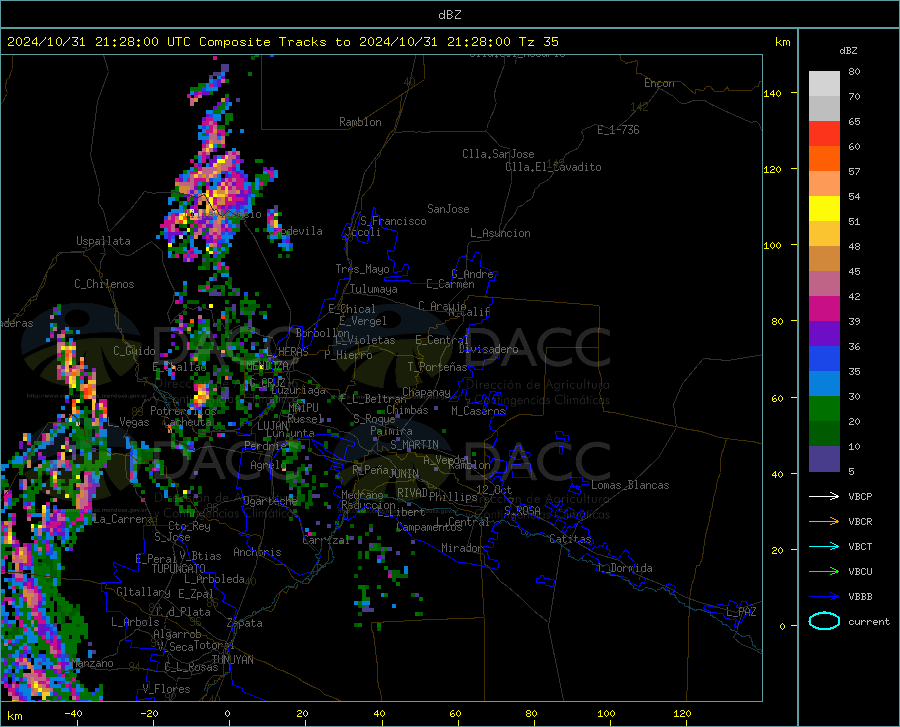
Task: Click the orange 57 dBZ legend swatch
Action: click(x=824, y=159)
